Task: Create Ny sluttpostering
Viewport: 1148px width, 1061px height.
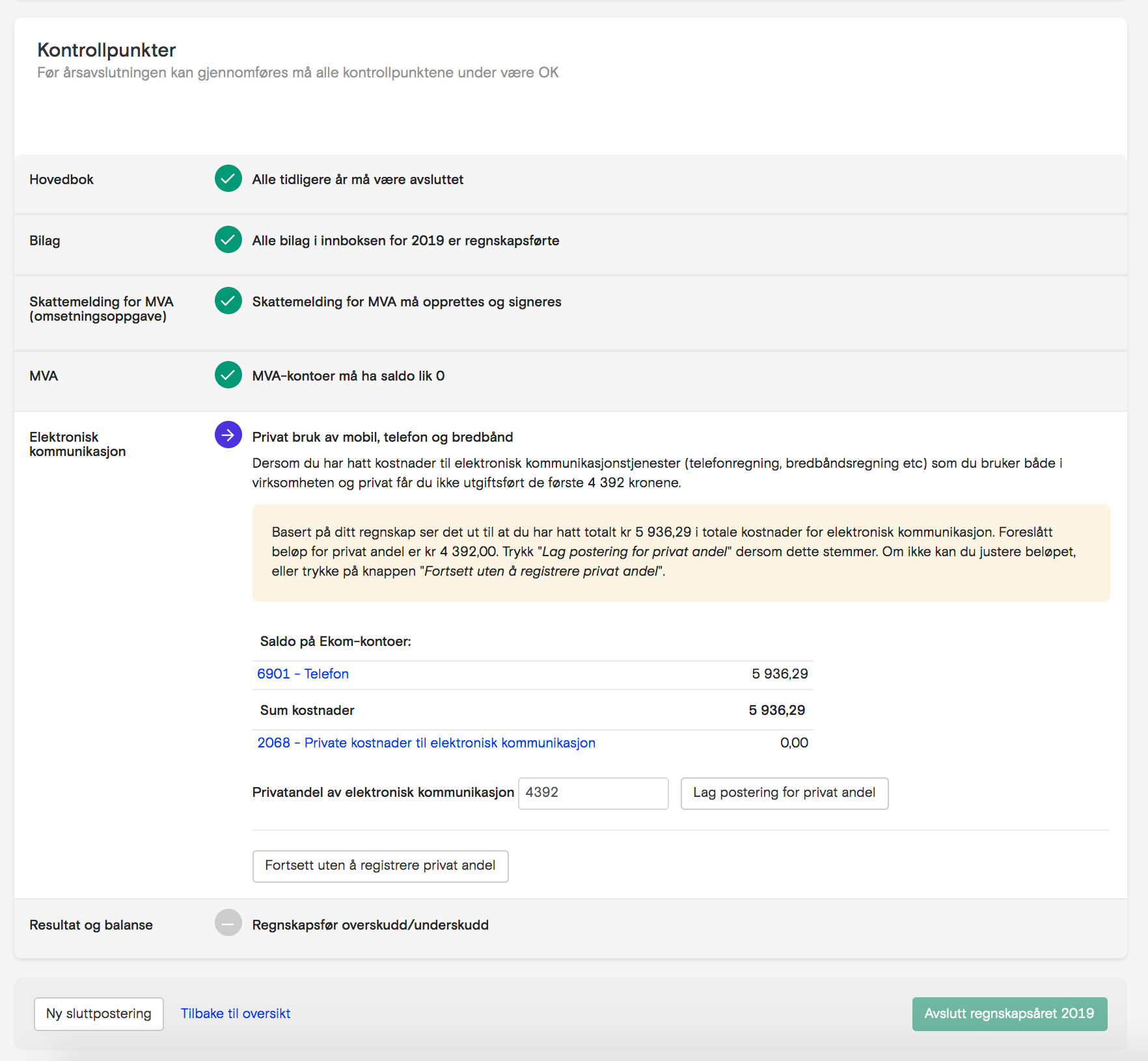Action: pyautogui.click(x=99, y=1014)
